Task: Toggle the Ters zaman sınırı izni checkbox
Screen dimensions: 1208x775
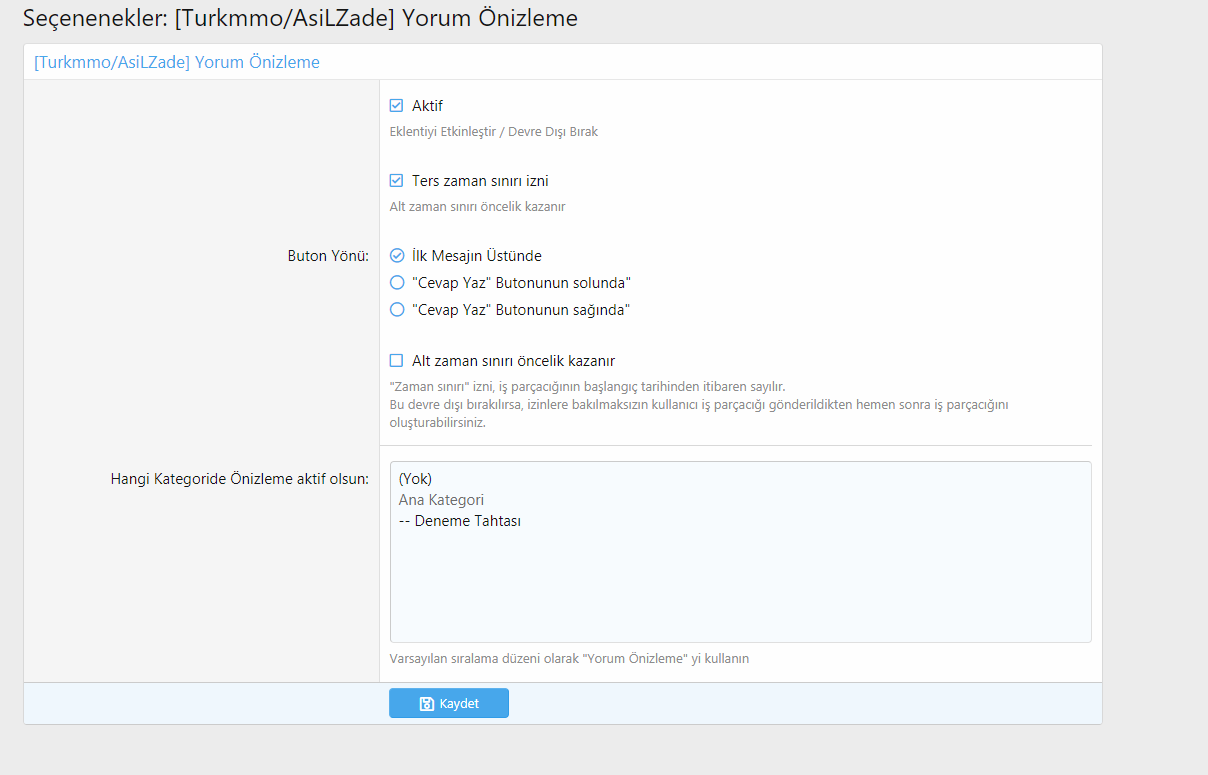Action: (x=396, y=181)
